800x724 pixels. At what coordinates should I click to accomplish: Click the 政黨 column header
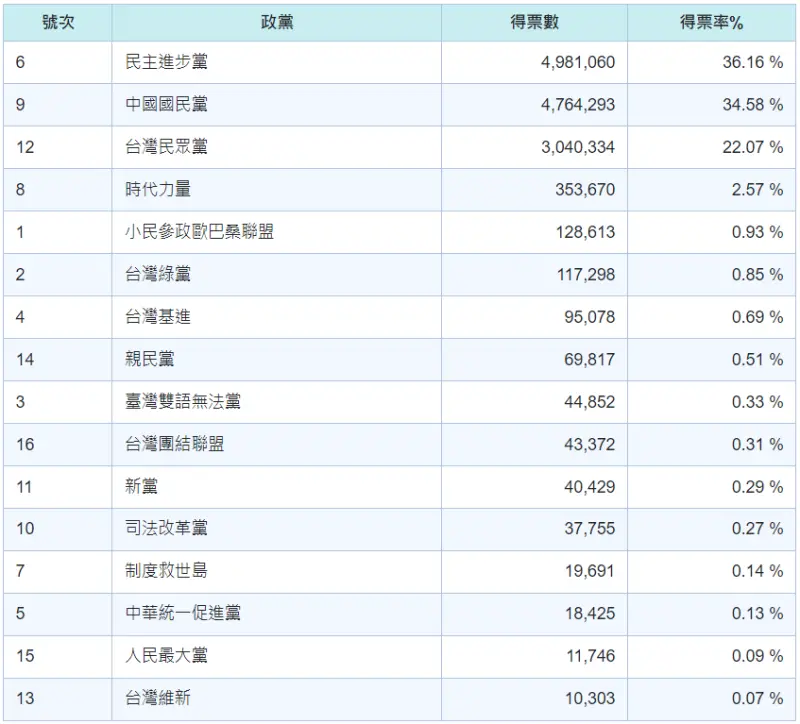[277, 22]
